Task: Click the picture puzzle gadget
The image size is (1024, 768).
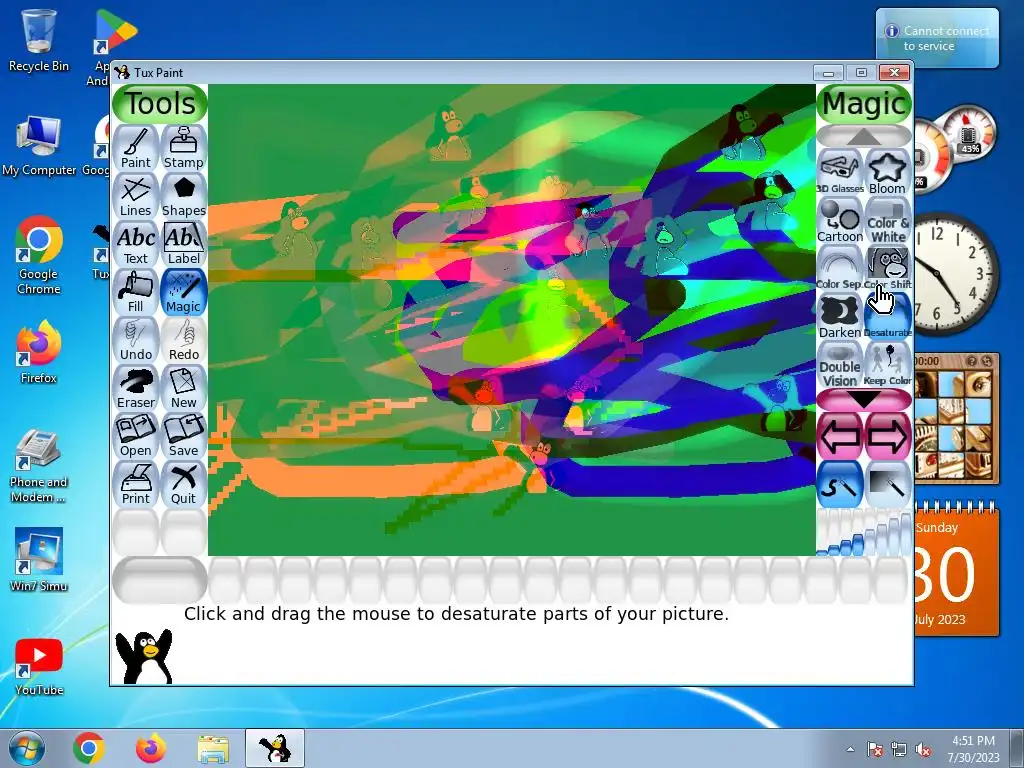Action: tap(956, 418)
